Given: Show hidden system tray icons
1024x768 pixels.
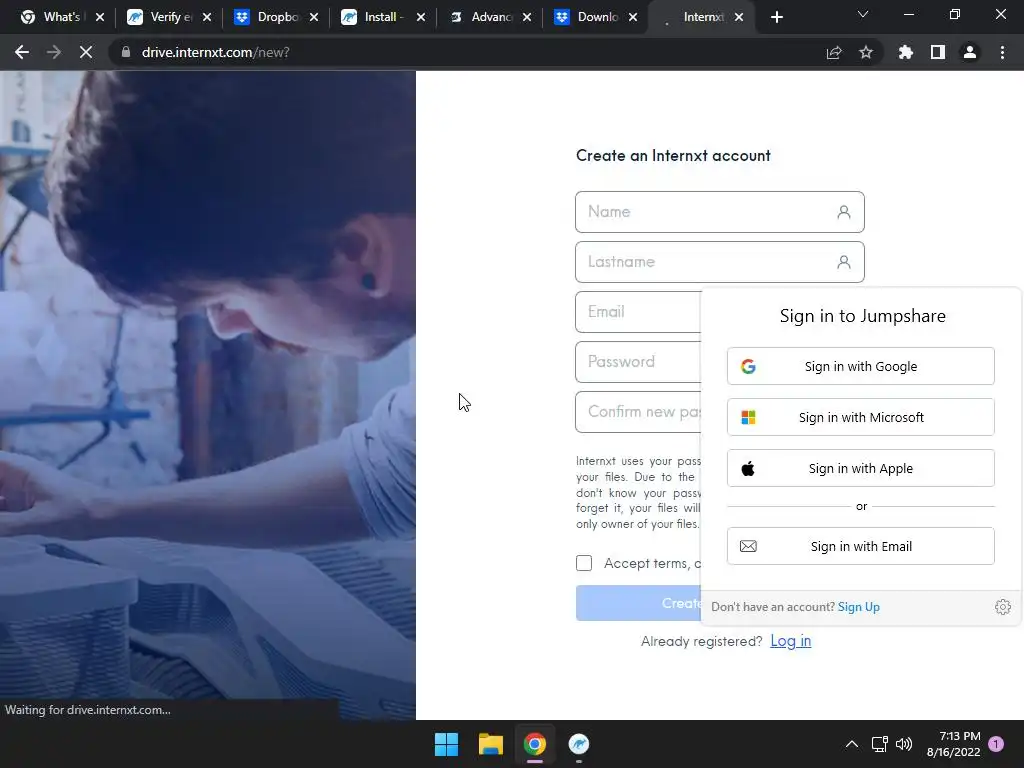Looking at the screenshot, I should (x=852, y=744).
